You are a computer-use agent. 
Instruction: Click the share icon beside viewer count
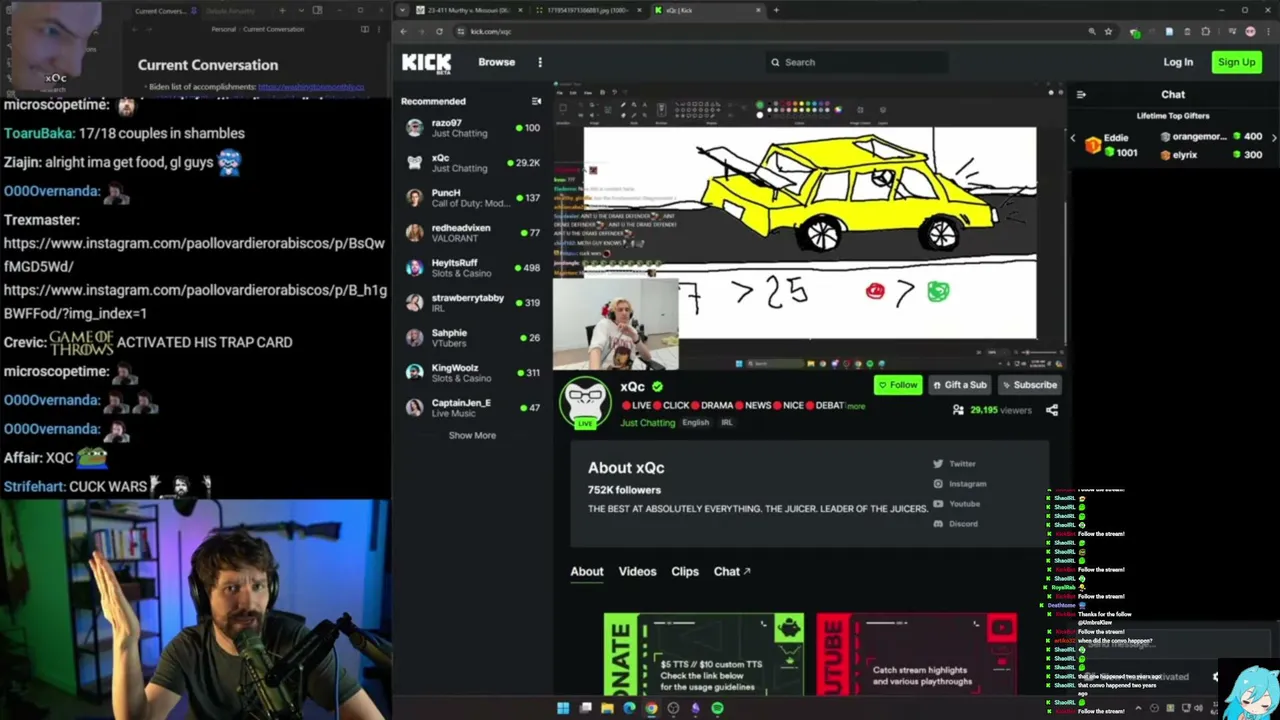[x=1051, y=410]
